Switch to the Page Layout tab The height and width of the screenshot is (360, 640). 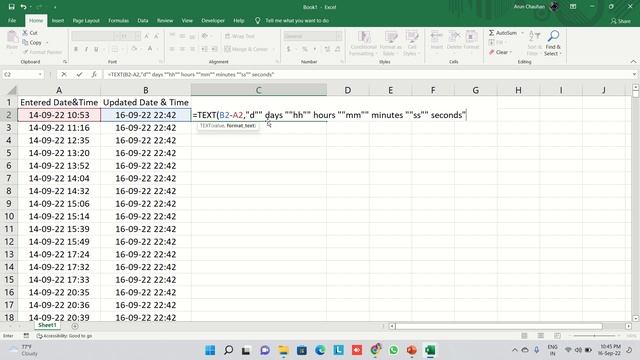click(86, 20)
